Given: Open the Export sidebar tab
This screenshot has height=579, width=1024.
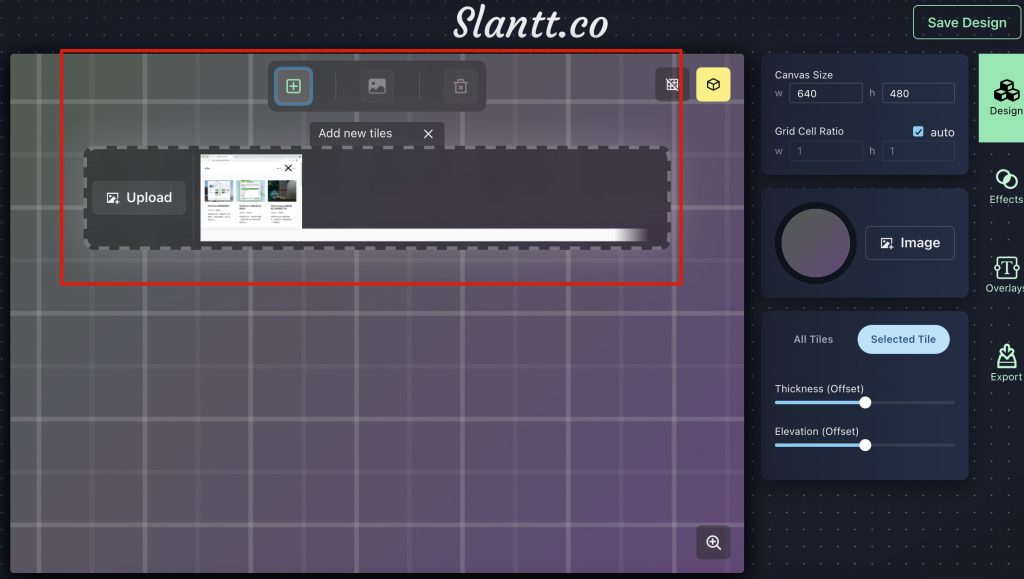Looking at the screenshot, I should 1006,363.
